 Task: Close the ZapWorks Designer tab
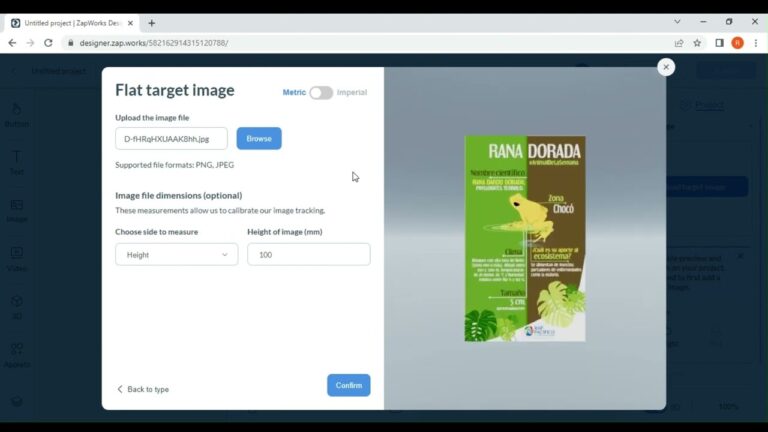click(130, 23)
